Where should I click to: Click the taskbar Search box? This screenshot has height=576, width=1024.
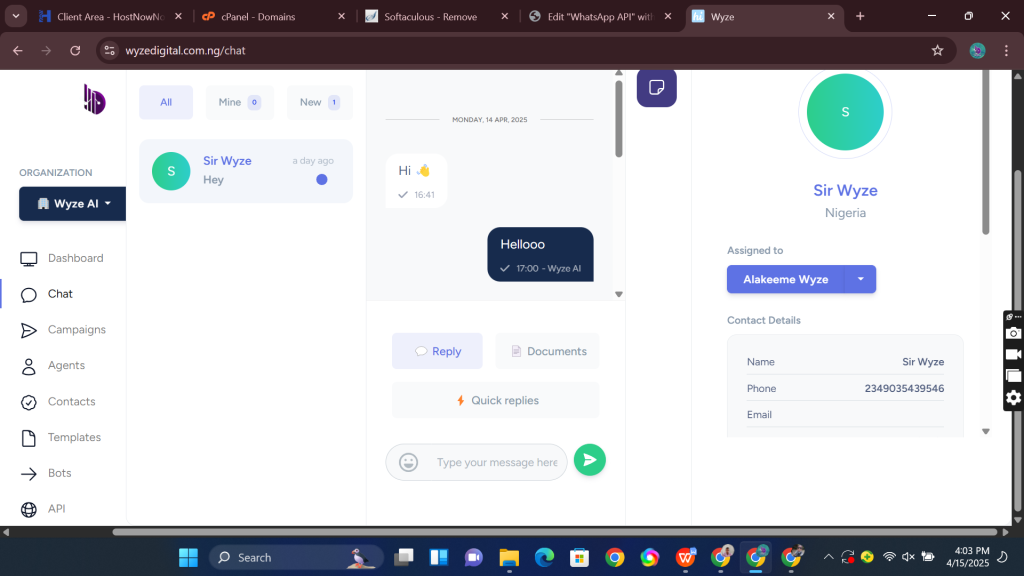296,558
